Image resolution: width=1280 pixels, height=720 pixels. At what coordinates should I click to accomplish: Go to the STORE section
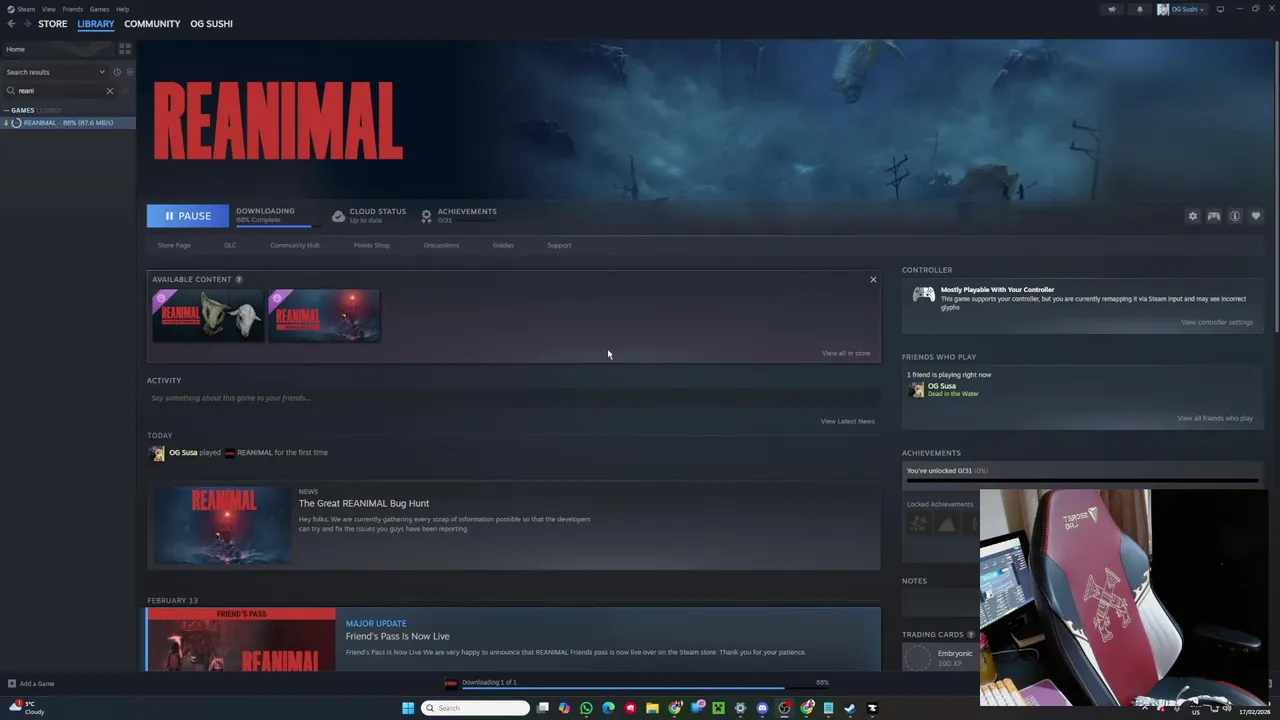coord(52,24)
